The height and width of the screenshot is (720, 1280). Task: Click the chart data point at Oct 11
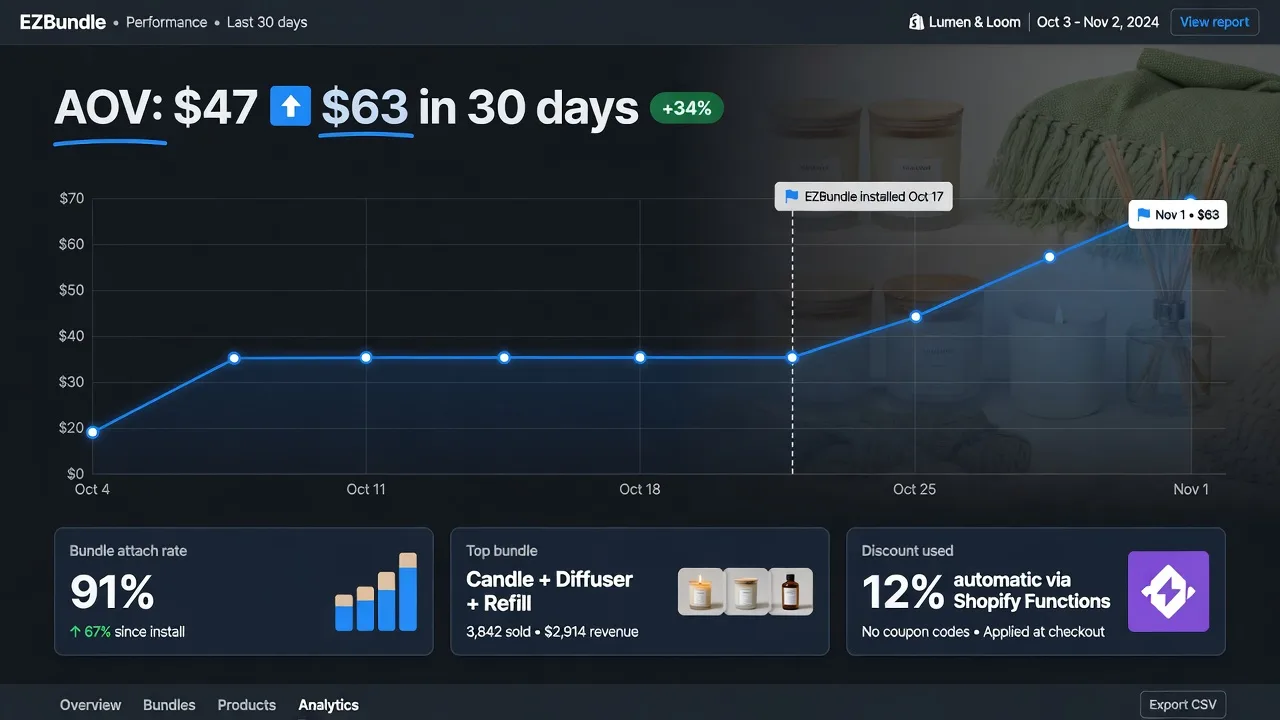click(x=366, y=357)
